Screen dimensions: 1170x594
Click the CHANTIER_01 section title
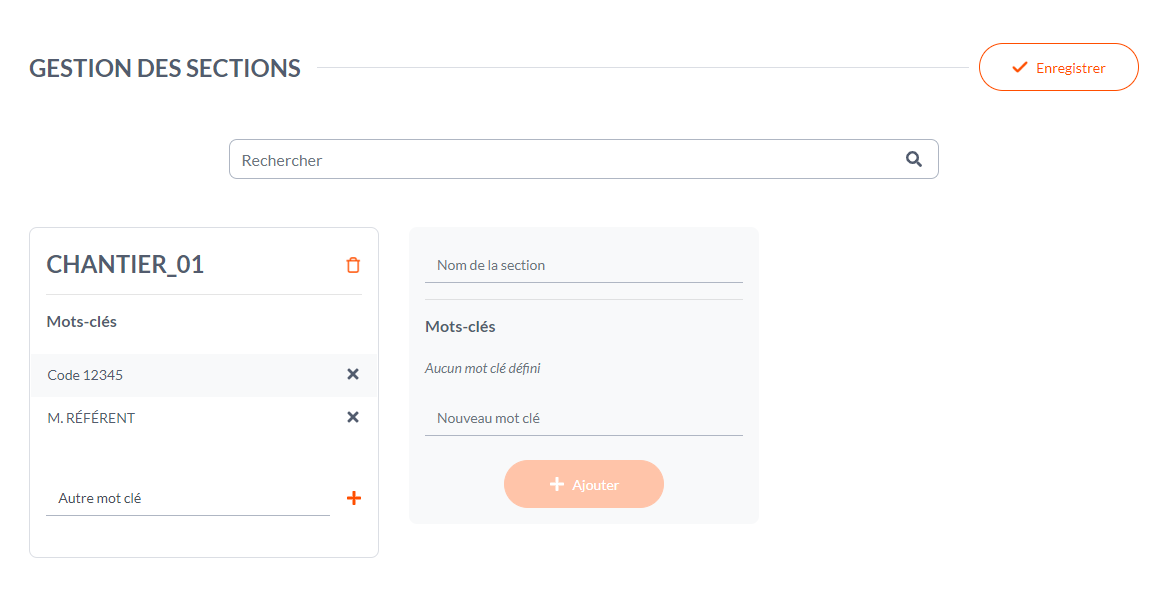point(125,264)
